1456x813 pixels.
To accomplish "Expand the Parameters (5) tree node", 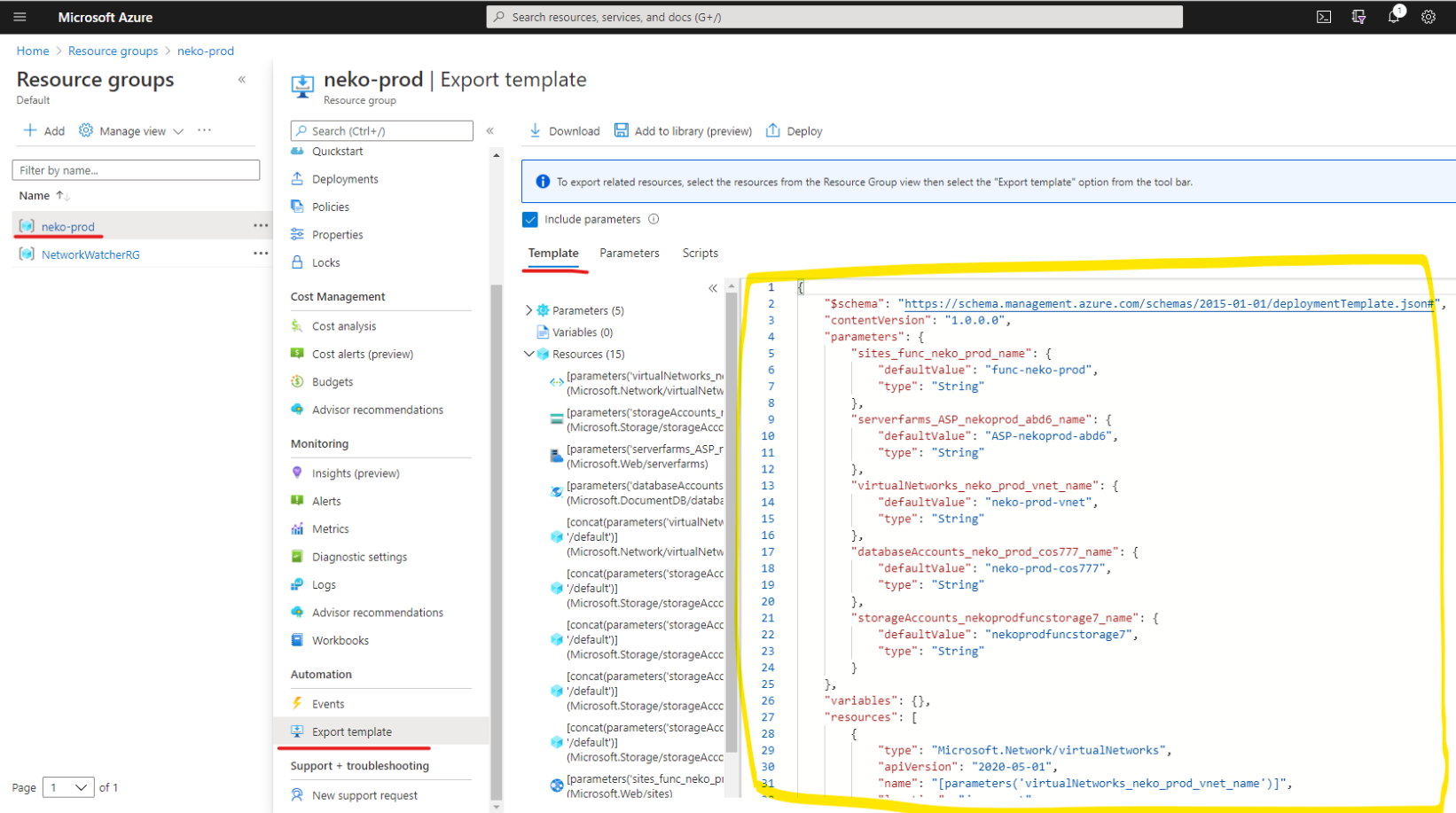I will [x=529, y=309].
